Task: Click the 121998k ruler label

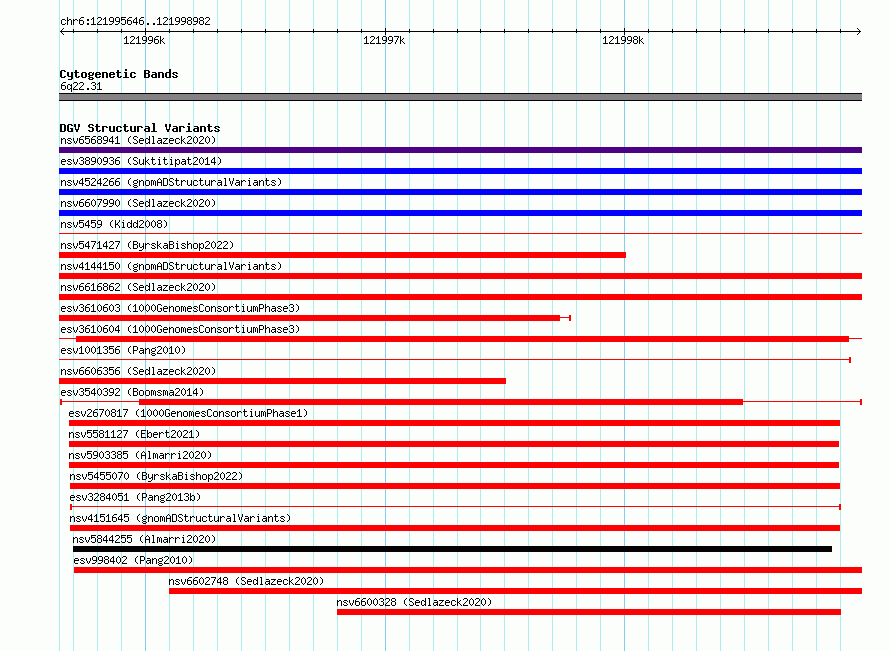Action: (623, 40)
